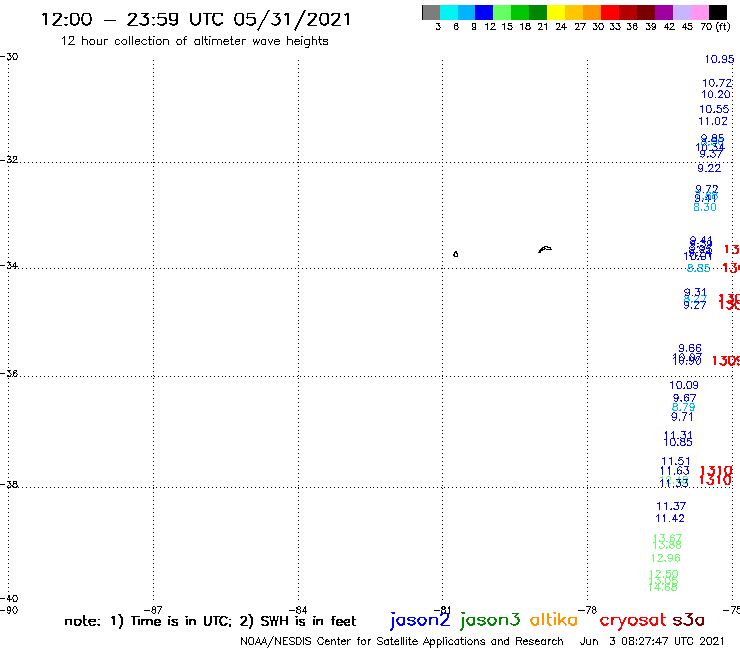Screen dimensions: 740x650
Task: Click the latitude axis label -38
Action: click(x=9, y=484)
